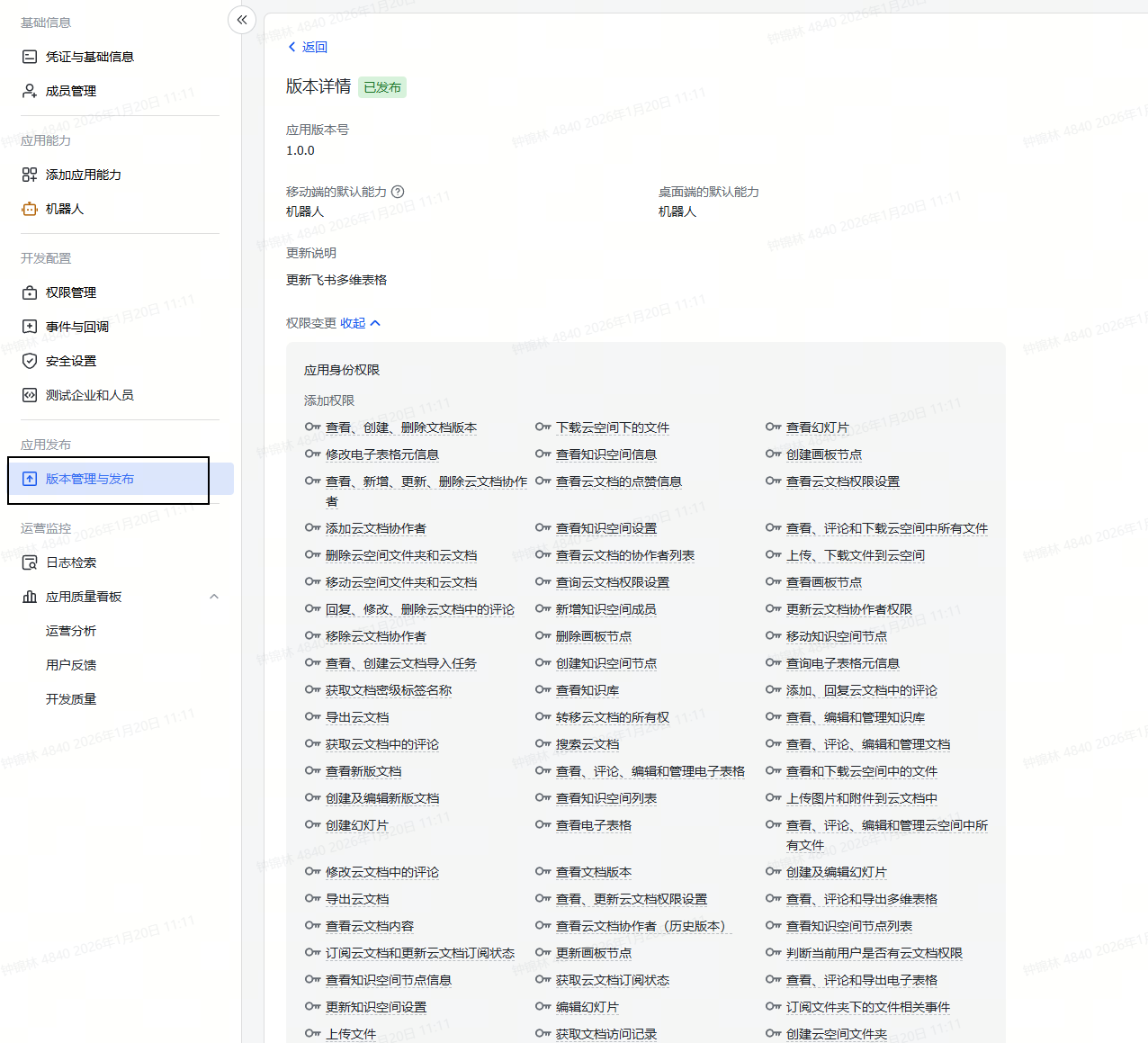Click the 安全设置 shield icon
Screen dimensions: 1148x1043
click(x=30, y=361)
